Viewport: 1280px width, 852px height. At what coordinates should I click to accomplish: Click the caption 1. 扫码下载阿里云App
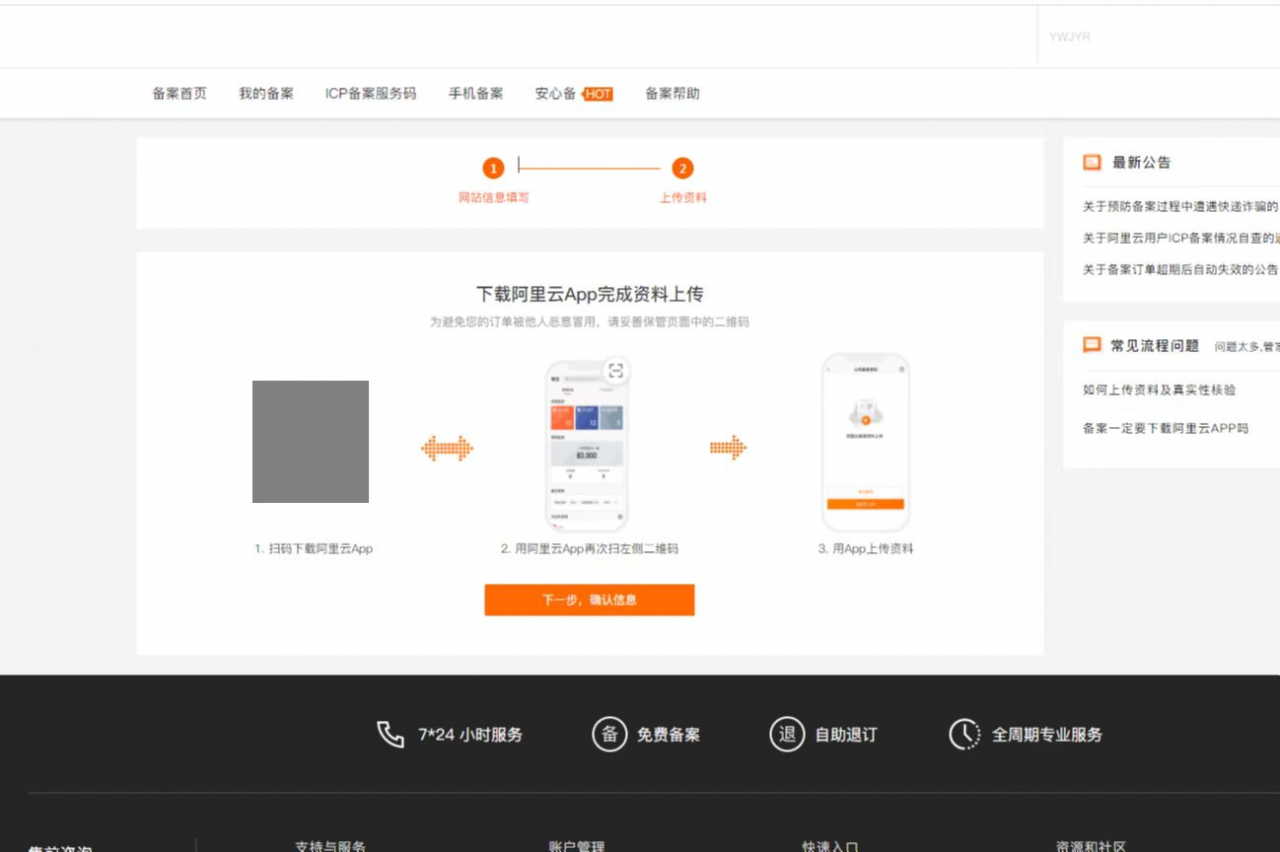pos(313,549)
